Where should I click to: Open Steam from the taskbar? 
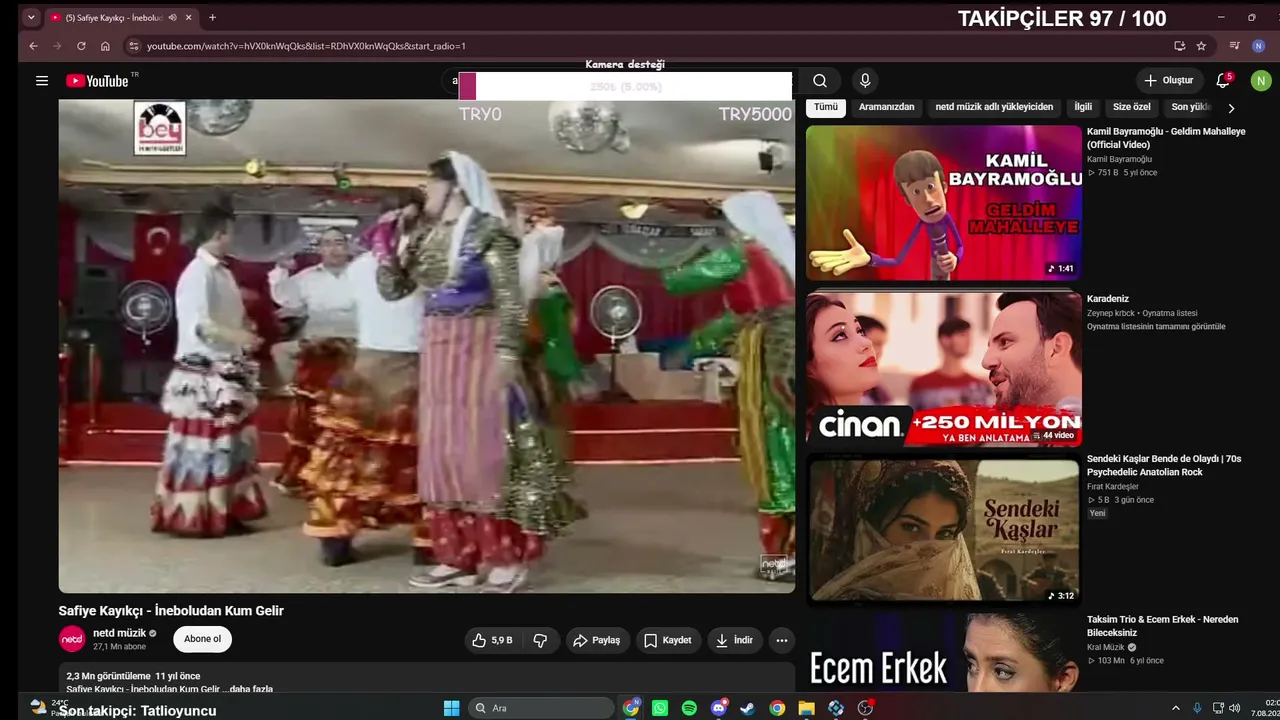click(747, 708)
